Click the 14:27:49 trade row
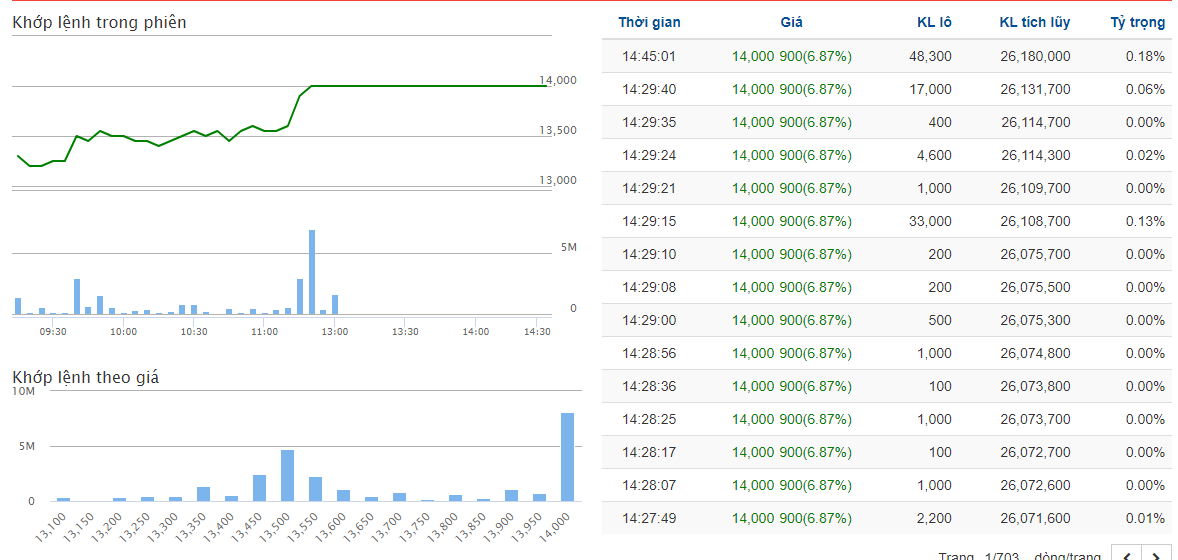The image size is (1178, 560). click(886, 518)
